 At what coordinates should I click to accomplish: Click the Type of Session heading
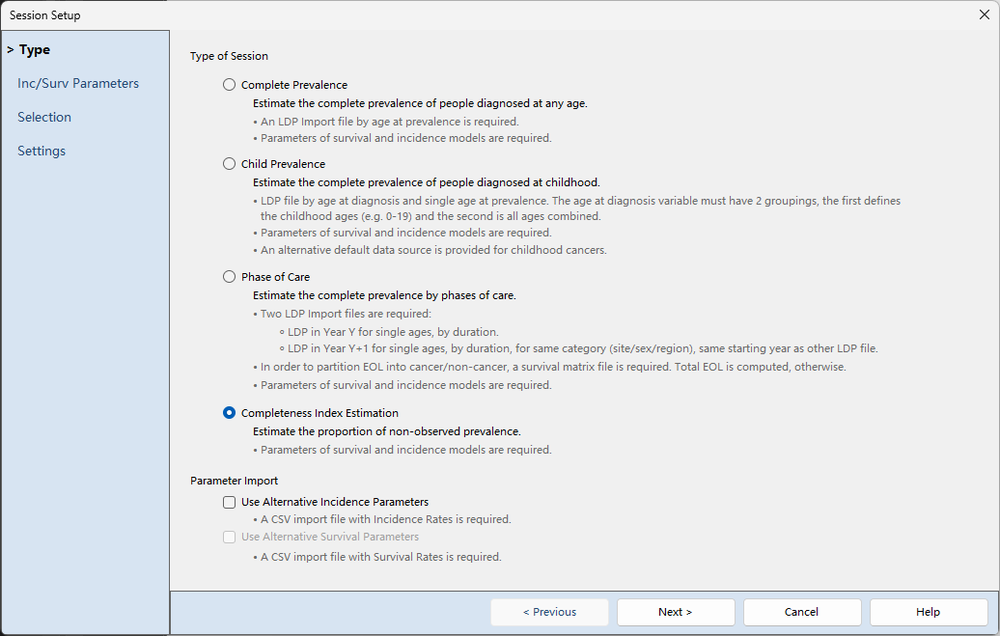(229, 56)
